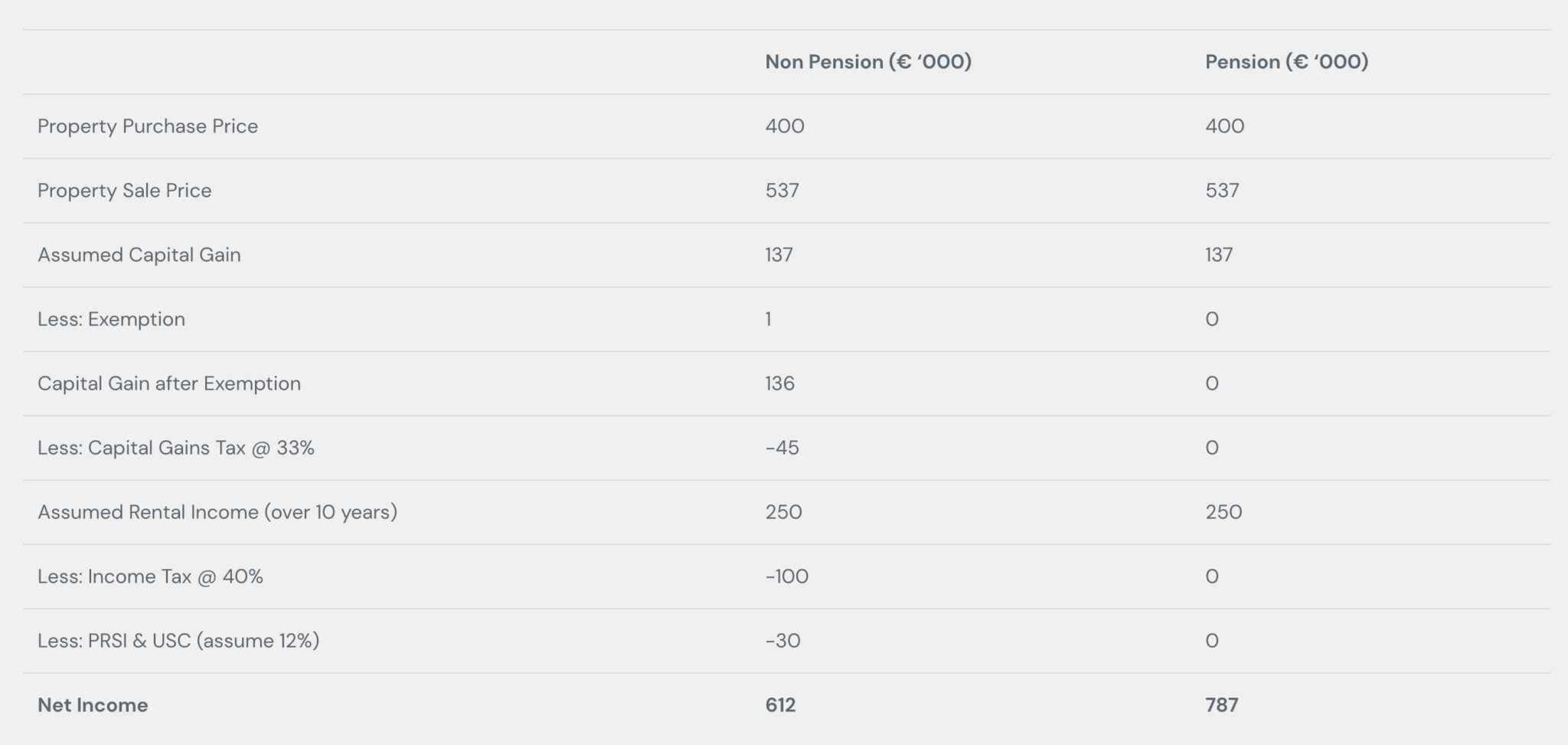
Task: Click the Pension column rental income 250
Action: pos(1223,512)
